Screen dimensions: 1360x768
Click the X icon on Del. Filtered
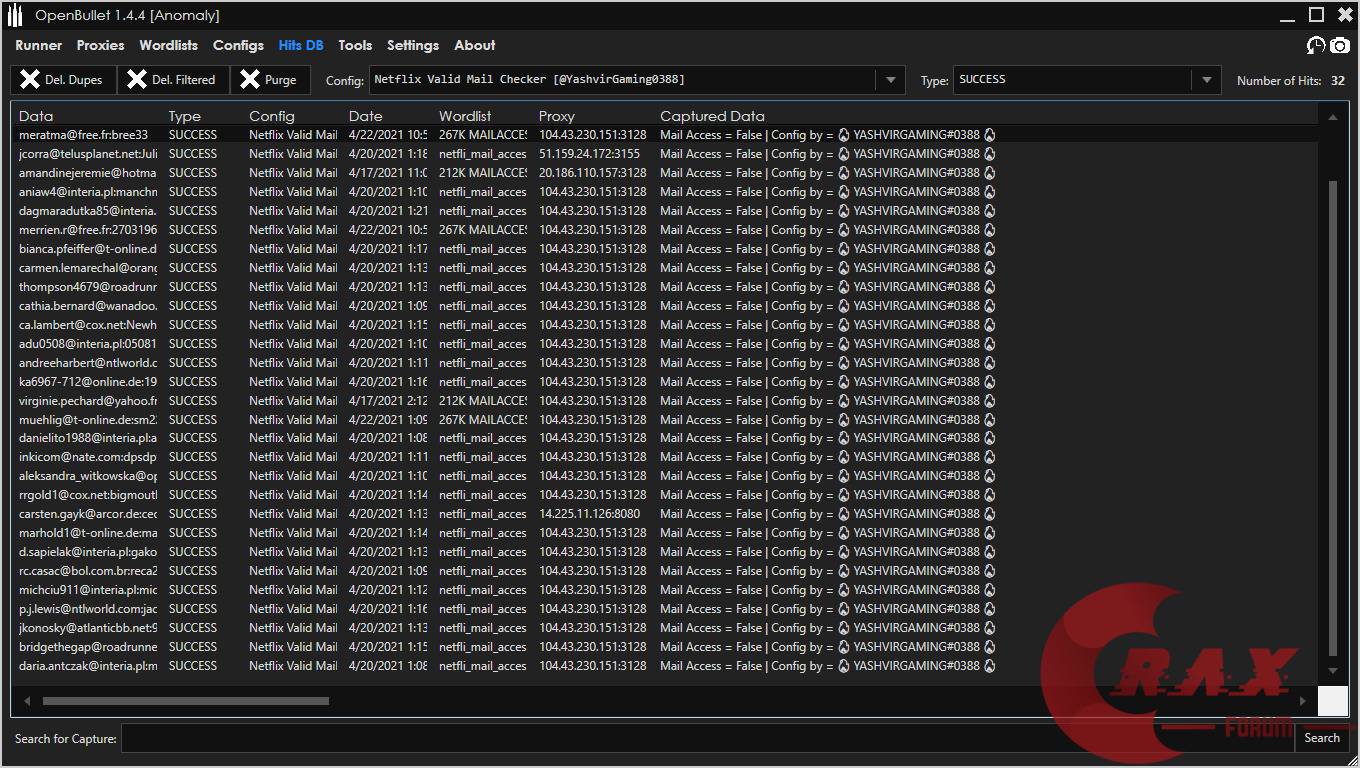pos(137,80)
